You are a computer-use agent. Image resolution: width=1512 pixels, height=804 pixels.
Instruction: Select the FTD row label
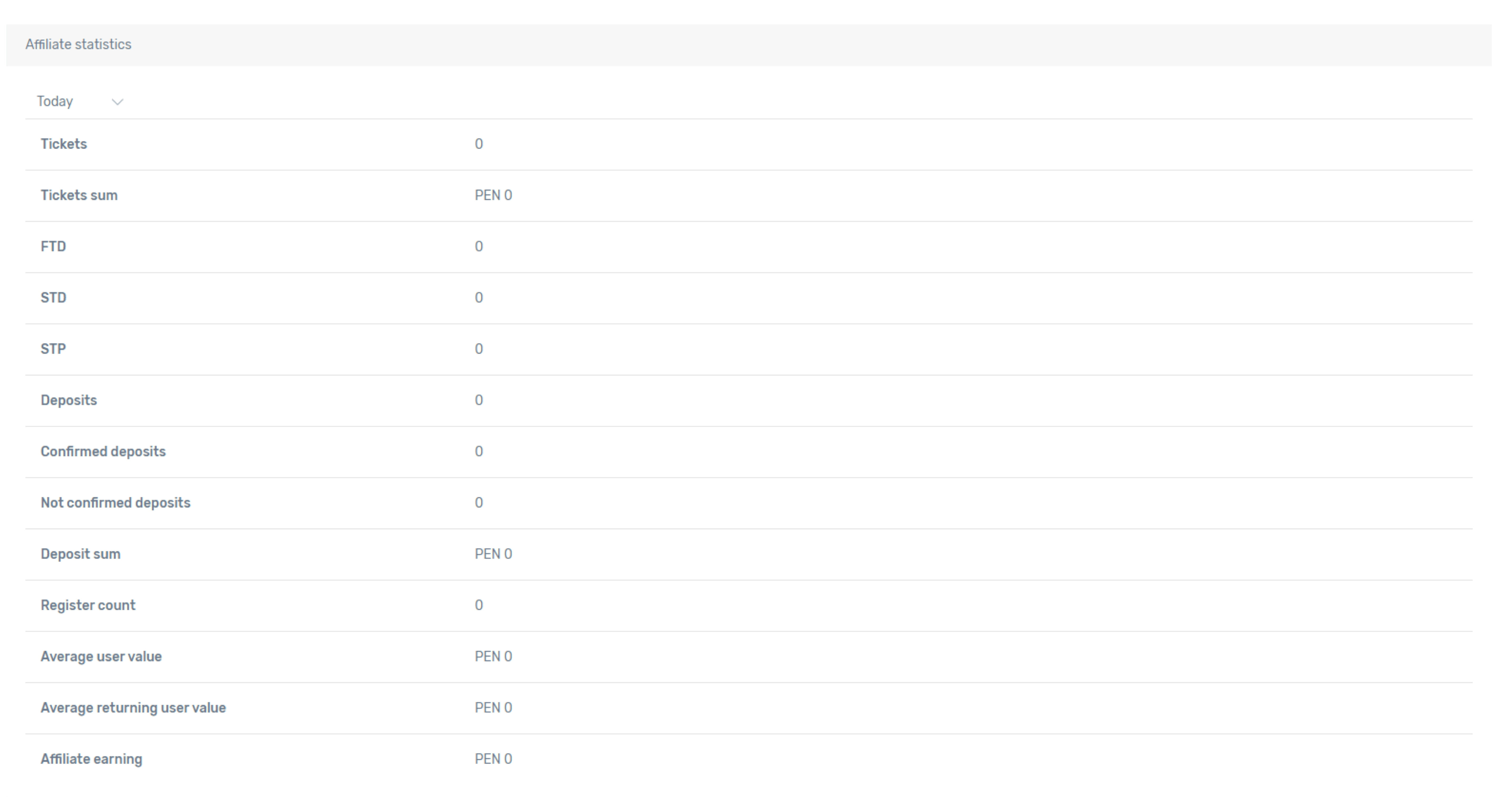(x=53, y=247)
